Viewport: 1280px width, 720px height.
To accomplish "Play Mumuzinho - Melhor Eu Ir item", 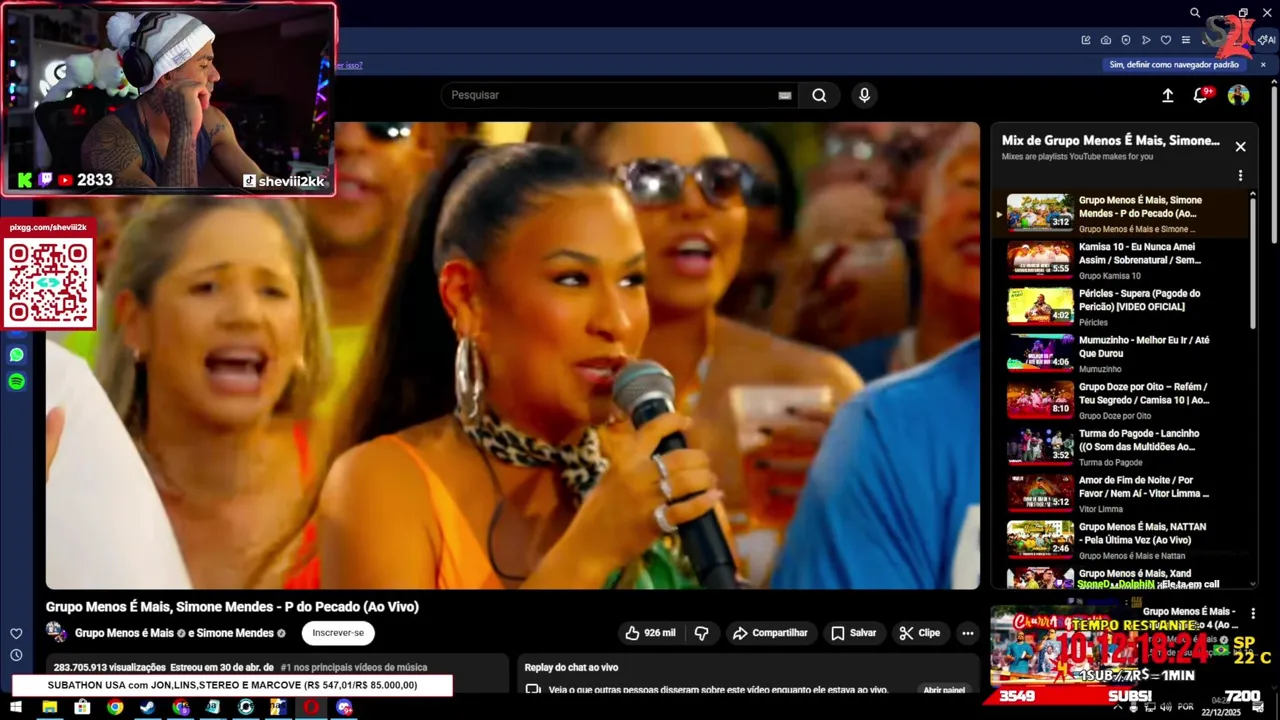I will (1126, 353).
